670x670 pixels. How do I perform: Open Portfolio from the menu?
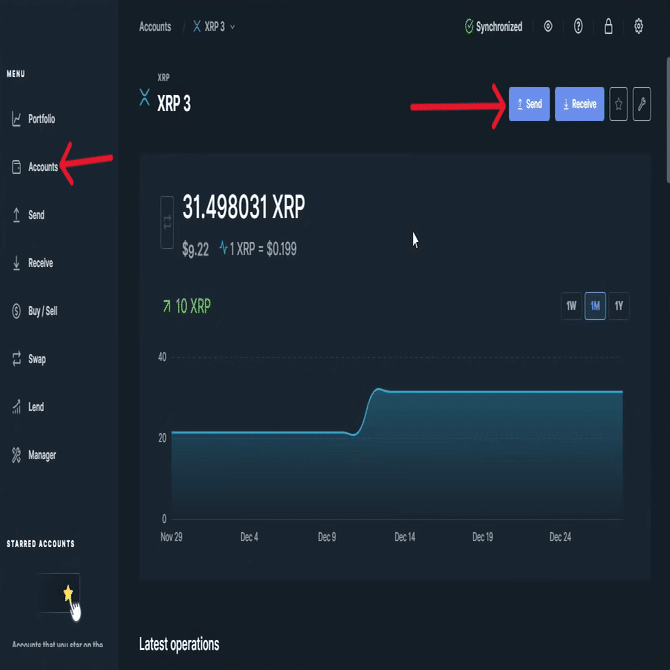coord(41,119)
